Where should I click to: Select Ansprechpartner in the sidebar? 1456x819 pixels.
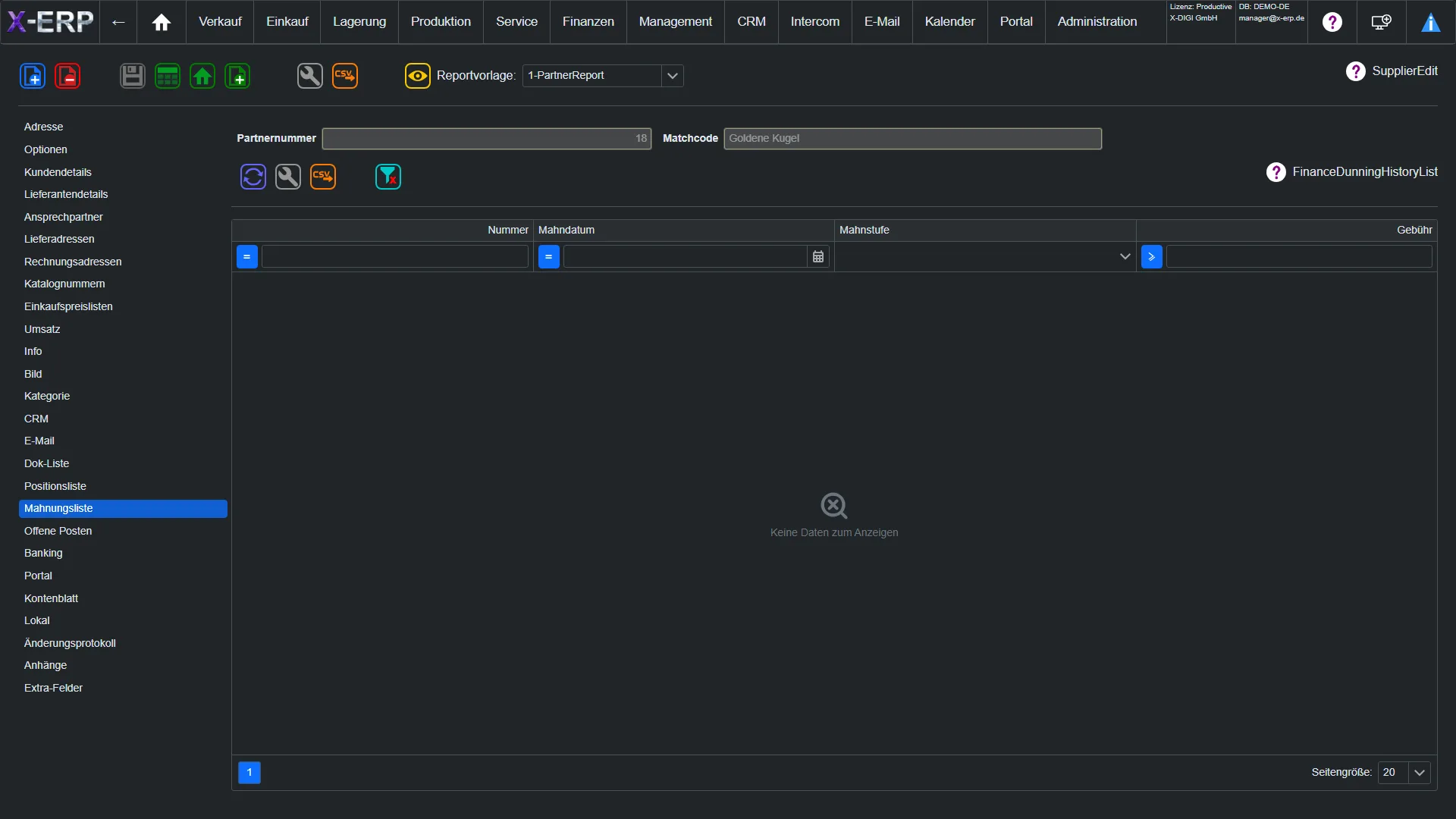pyautogui.click(x=123, y=217)
